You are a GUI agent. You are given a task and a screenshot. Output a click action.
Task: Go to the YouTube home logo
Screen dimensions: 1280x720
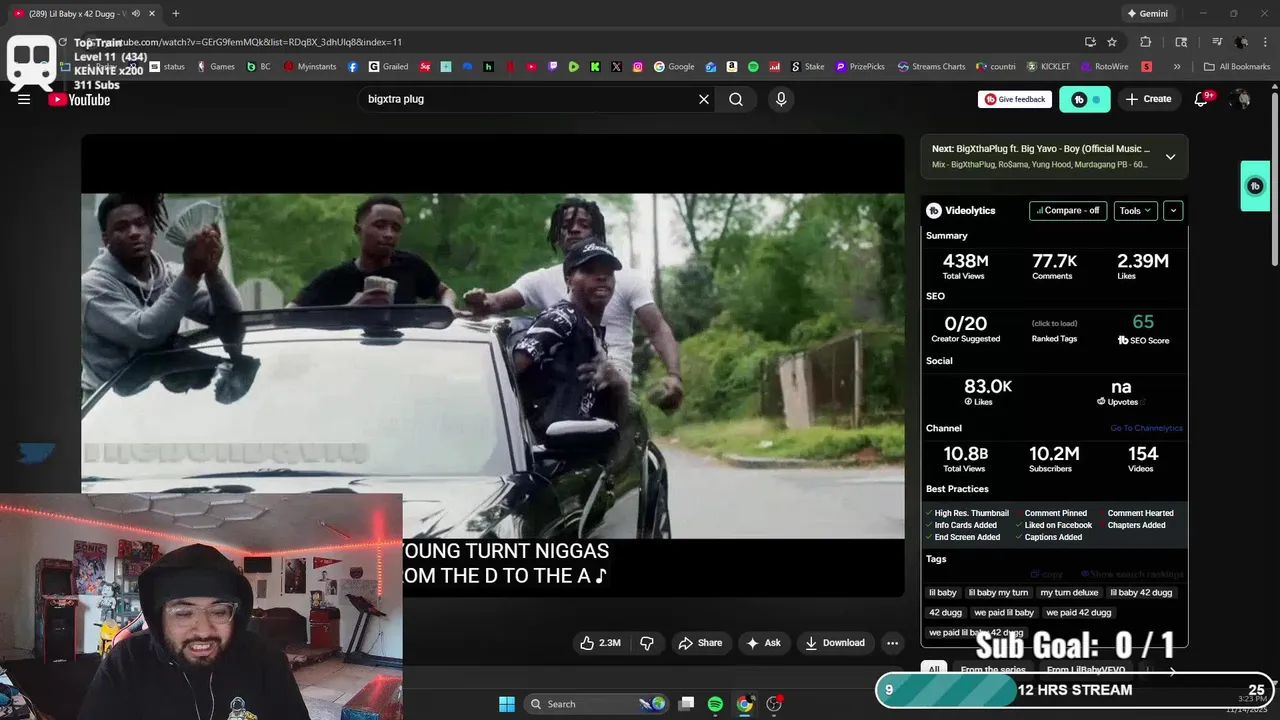(x=79, y=100)
